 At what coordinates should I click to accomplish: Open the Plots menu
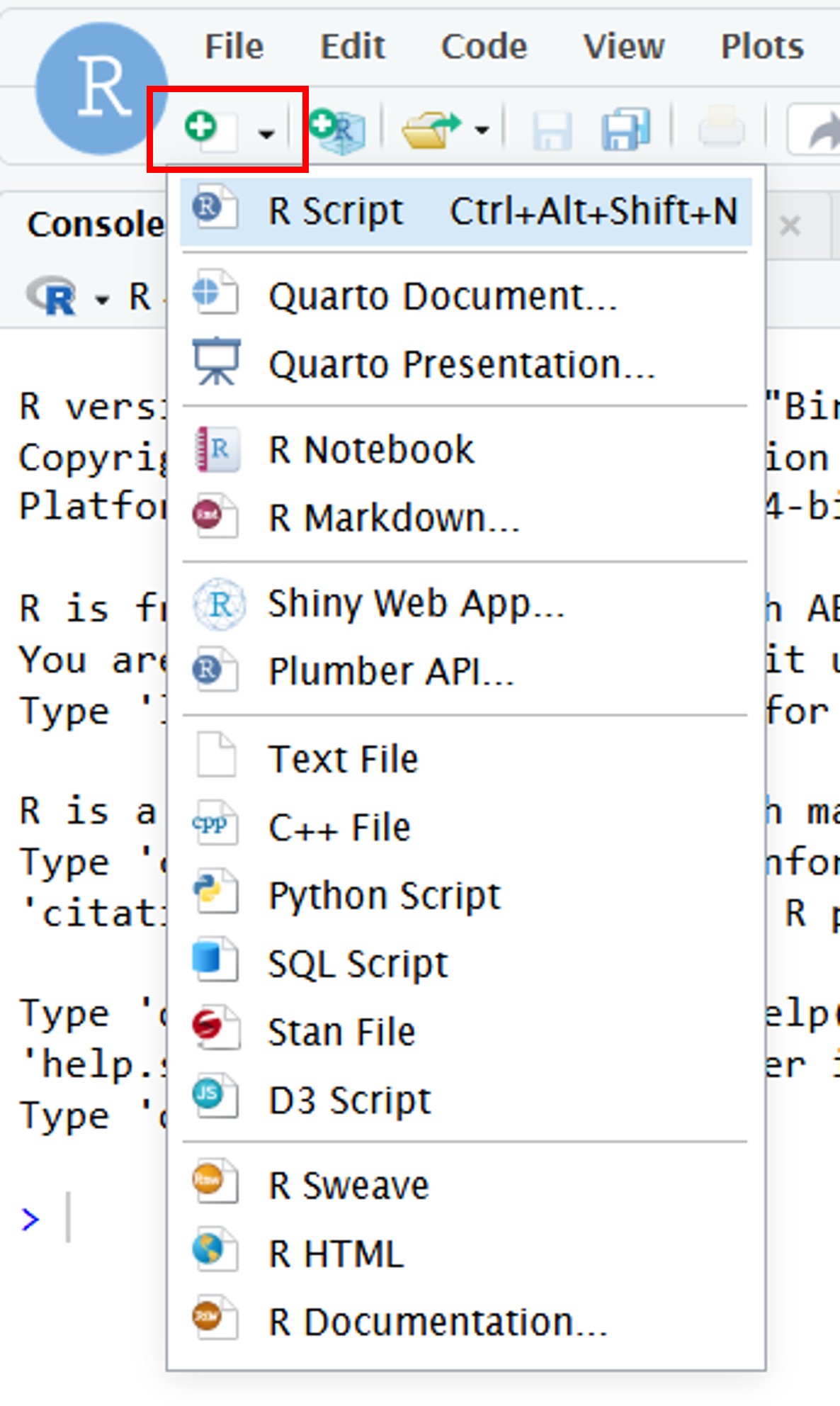pyautogui.click(x=761, y=47)
